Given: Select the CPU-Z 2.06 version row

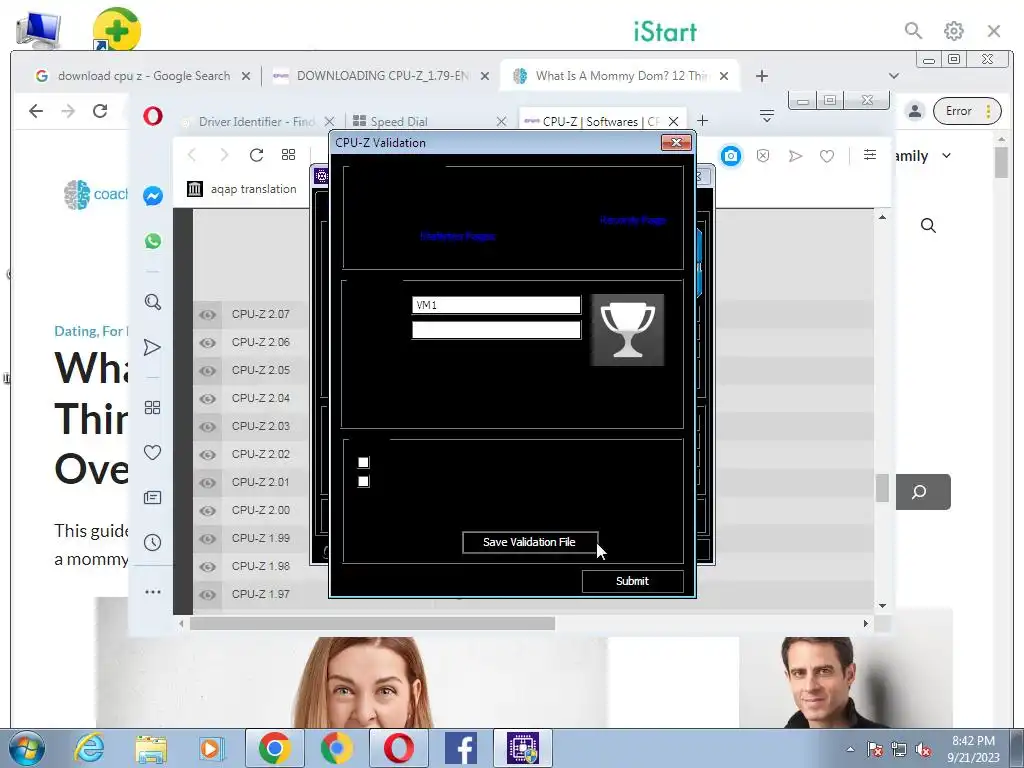Looking at the screenshot, I should pos(261,342).
